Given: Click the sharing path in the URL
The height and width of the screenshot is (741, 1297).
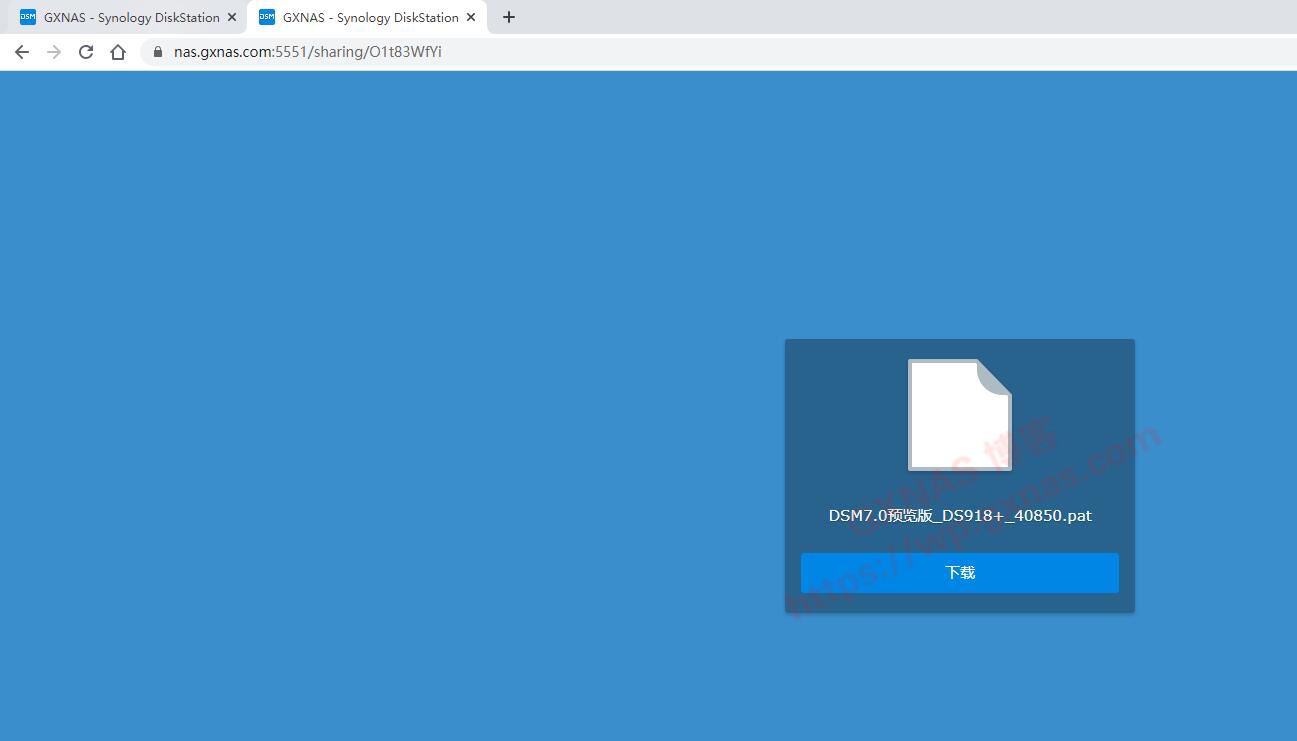Looking at the screenshot, I should 376,52.
